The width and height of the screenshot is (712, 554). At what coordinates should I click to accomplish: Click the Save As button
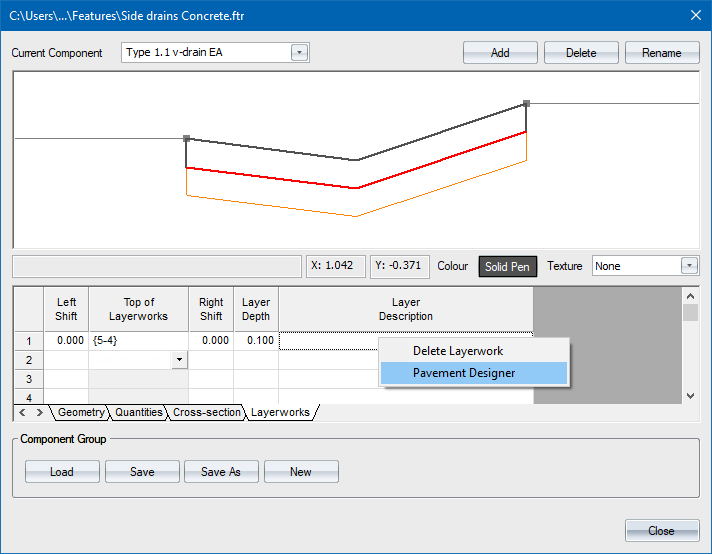pos(220,472)
